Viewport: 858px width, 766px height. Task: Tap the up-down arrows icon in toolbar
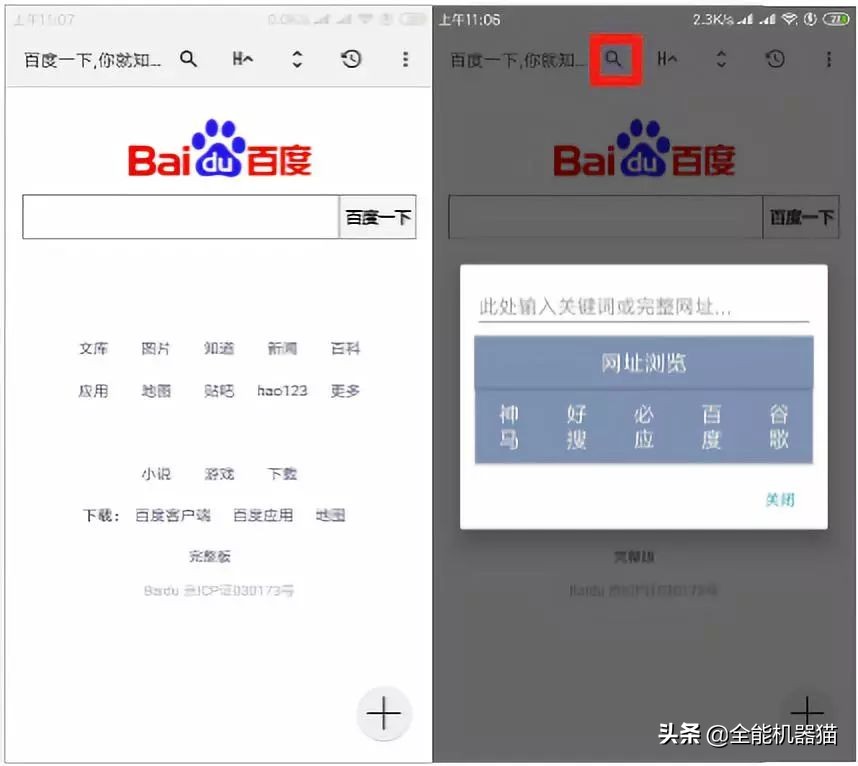point(296,60)
